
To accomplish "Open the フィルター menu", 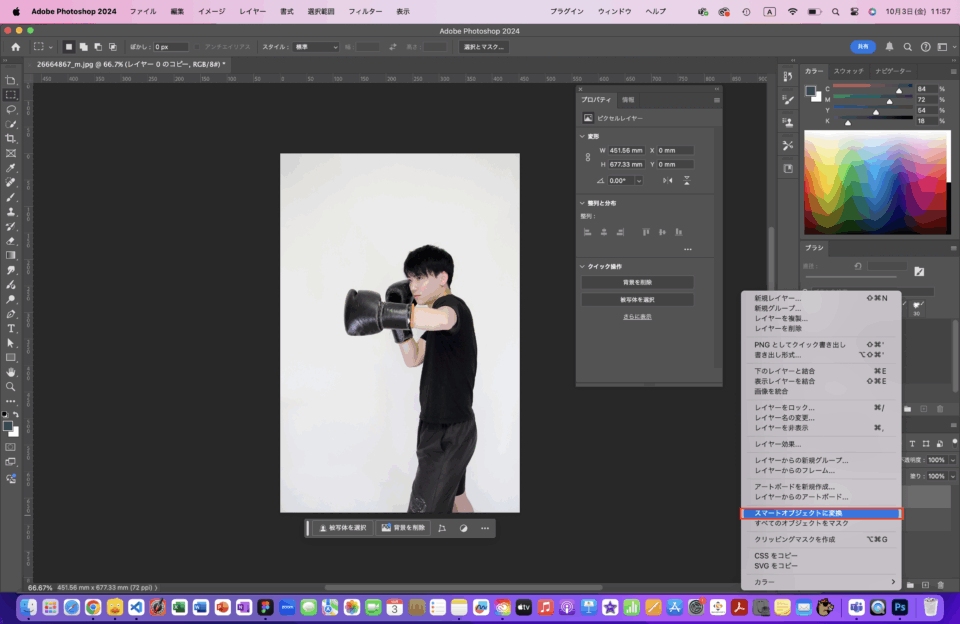I will click(x=364, y=11).
